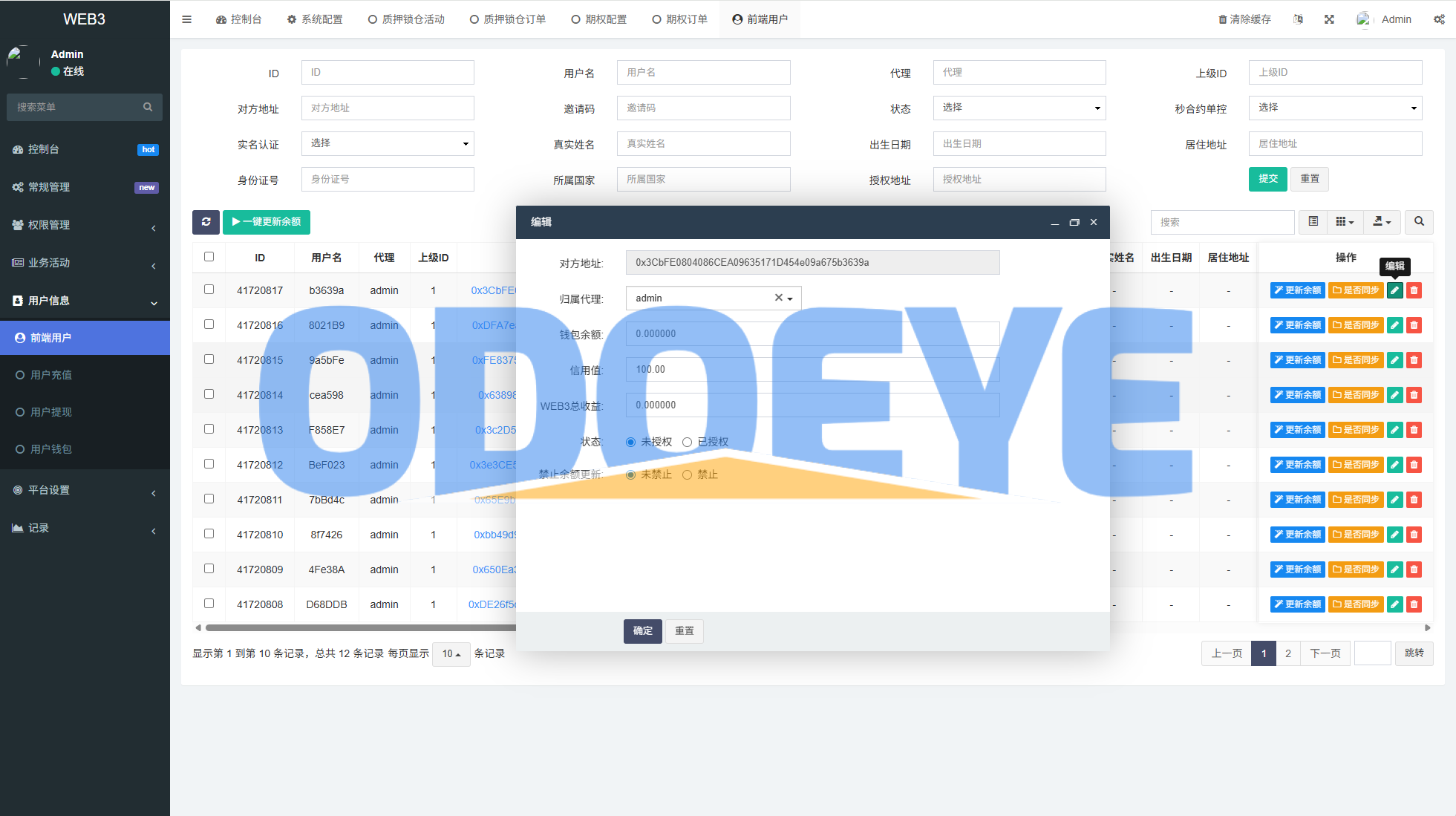This screenshot has width=1456, height=816.
Task: Click the horizontal table scrollbar
Action: point(356,628)
